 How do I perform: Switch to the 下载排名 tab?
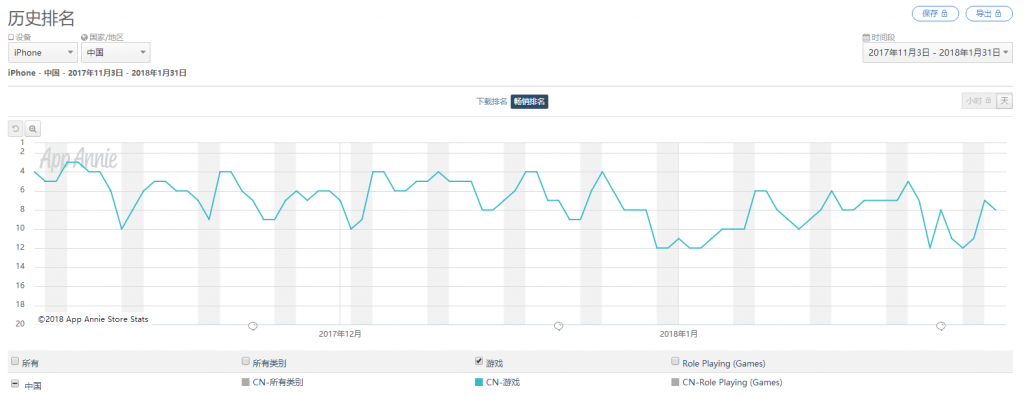click(491, 101)
